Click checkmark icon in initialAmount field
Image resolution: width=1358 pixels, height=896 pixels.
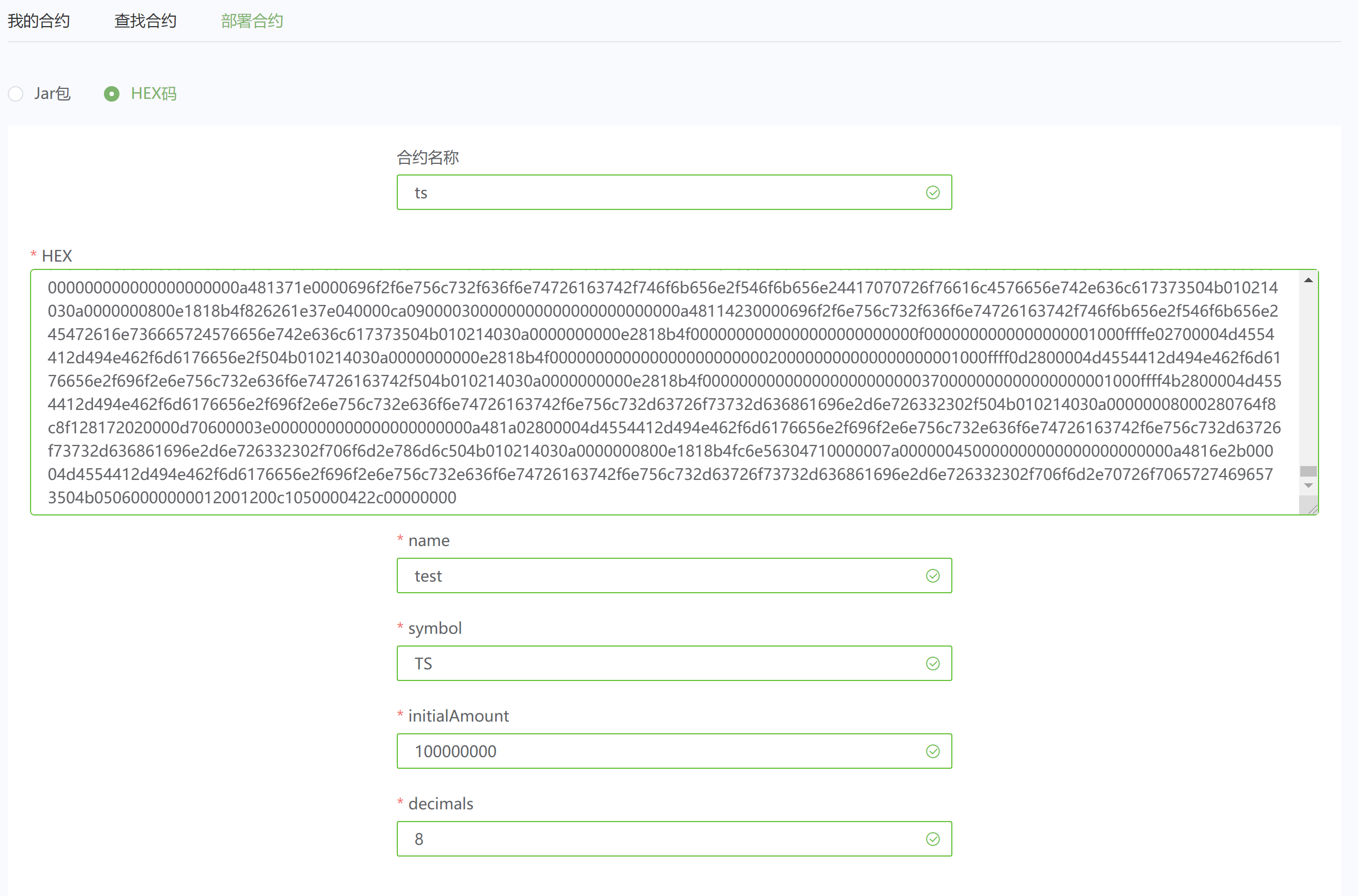(x=932, y=752)
